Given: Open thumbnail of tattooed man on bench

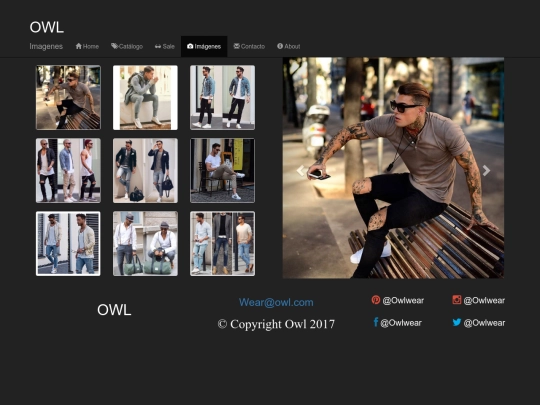Looking at the screenshot, I should pos(68,97).
